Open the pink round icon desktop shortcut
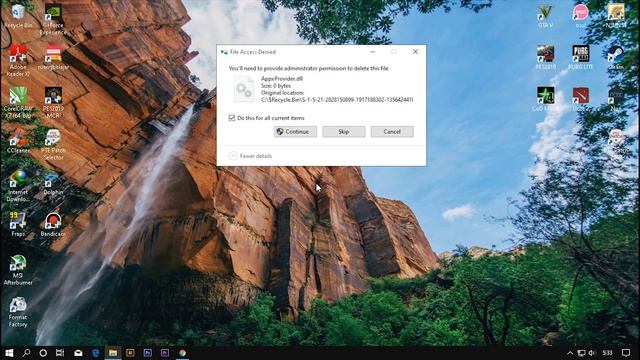 click(x=580, y=16)
